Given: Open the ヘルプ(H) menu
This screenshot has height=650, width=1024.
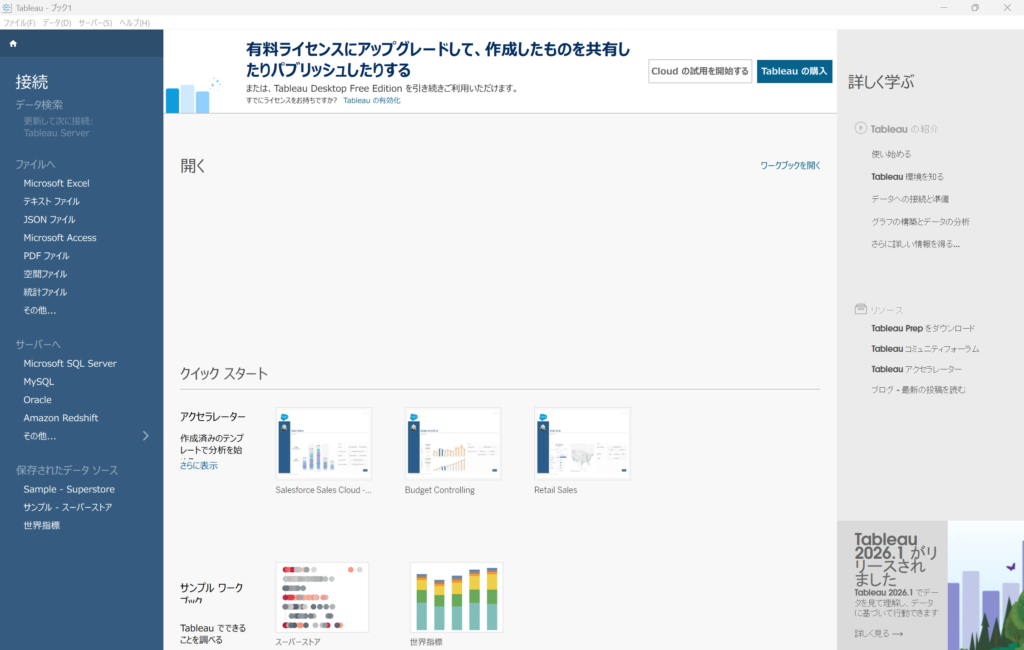Looking at the screenshot, I should point(134,23).
